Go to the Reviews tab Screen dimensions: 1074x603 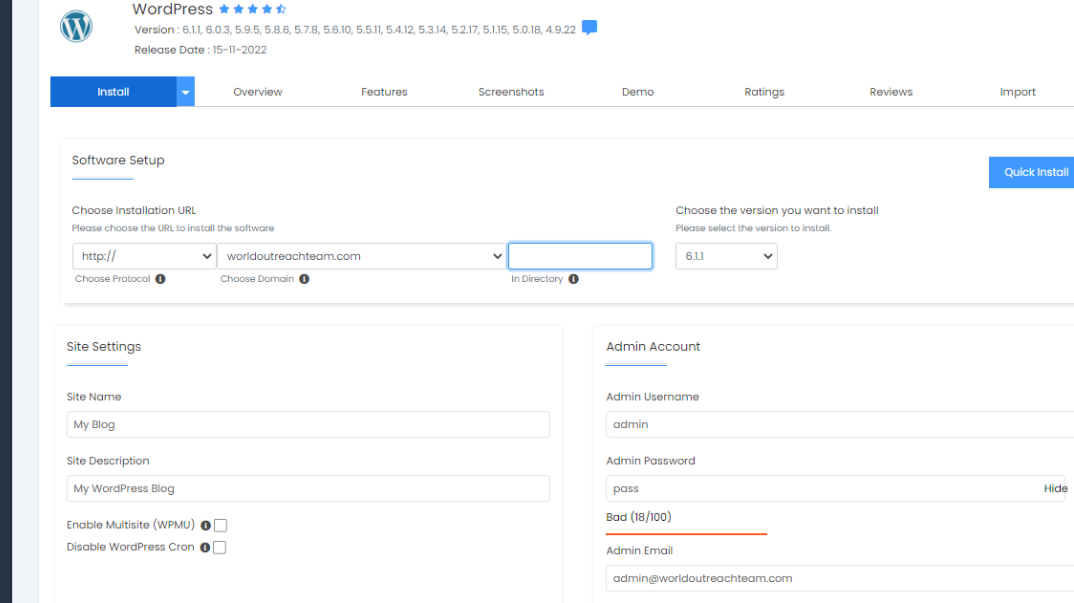[x=891, y=92]
